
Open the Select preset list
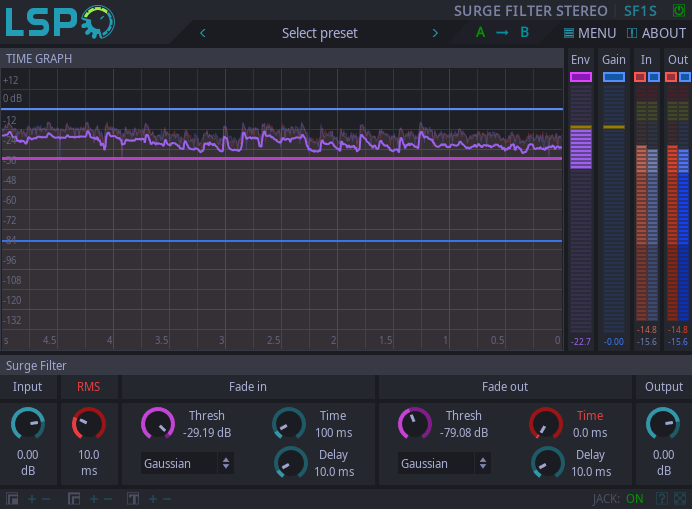pyautogui.click(x=320, y=33)
